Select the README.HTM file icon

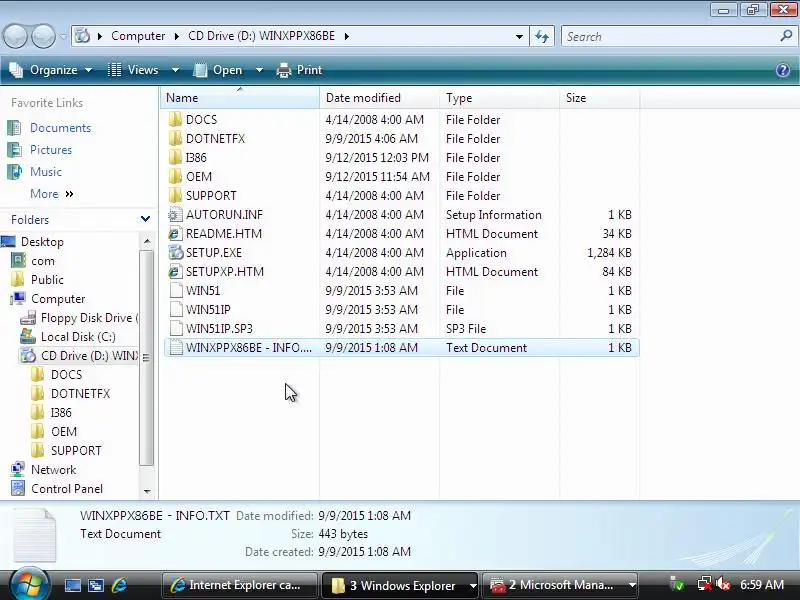point(175,233)
